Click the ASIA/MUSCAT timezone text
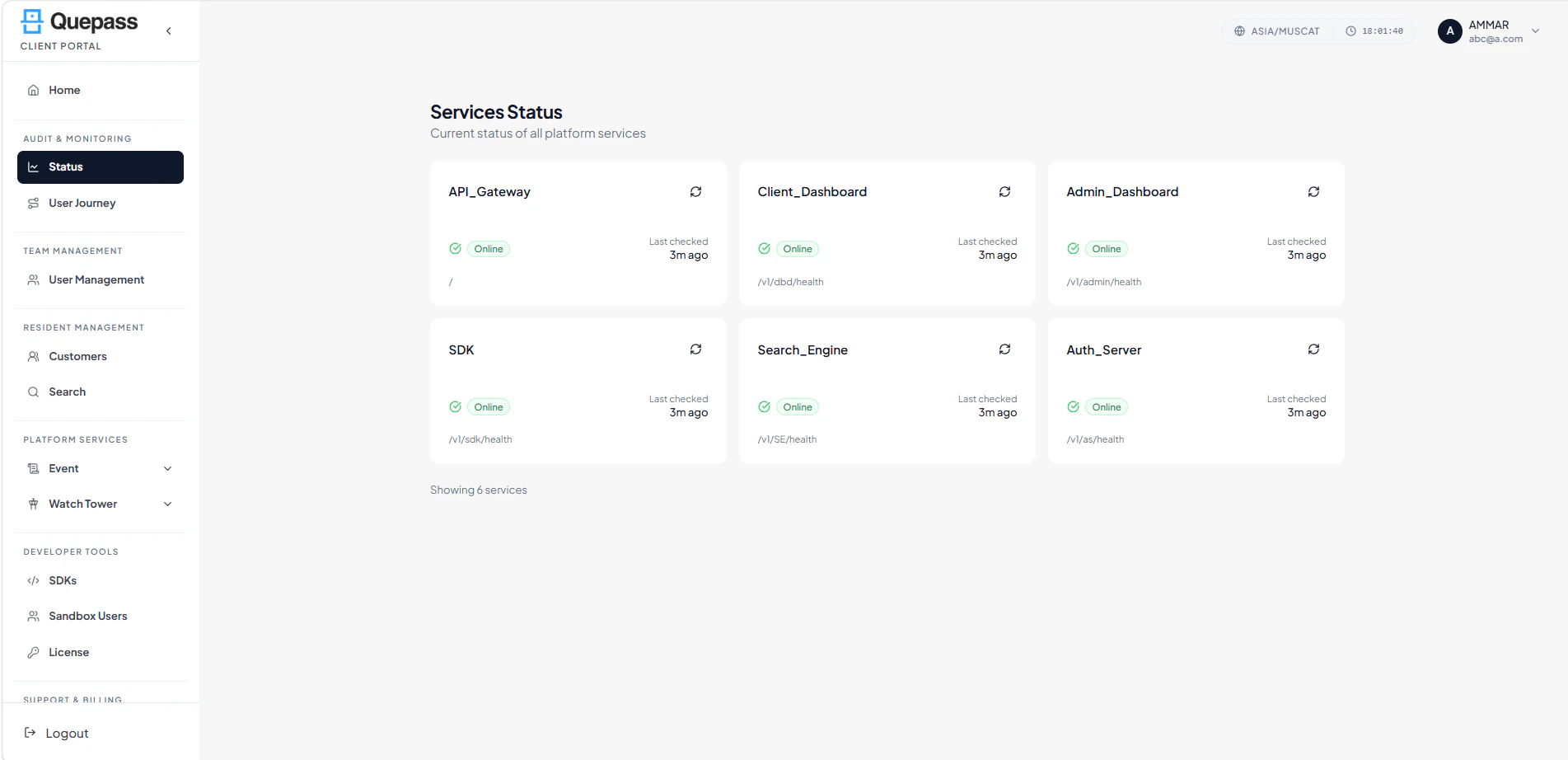This screenshot has height=760, width=1568. pyautogui.click(x=1285, y=31)
